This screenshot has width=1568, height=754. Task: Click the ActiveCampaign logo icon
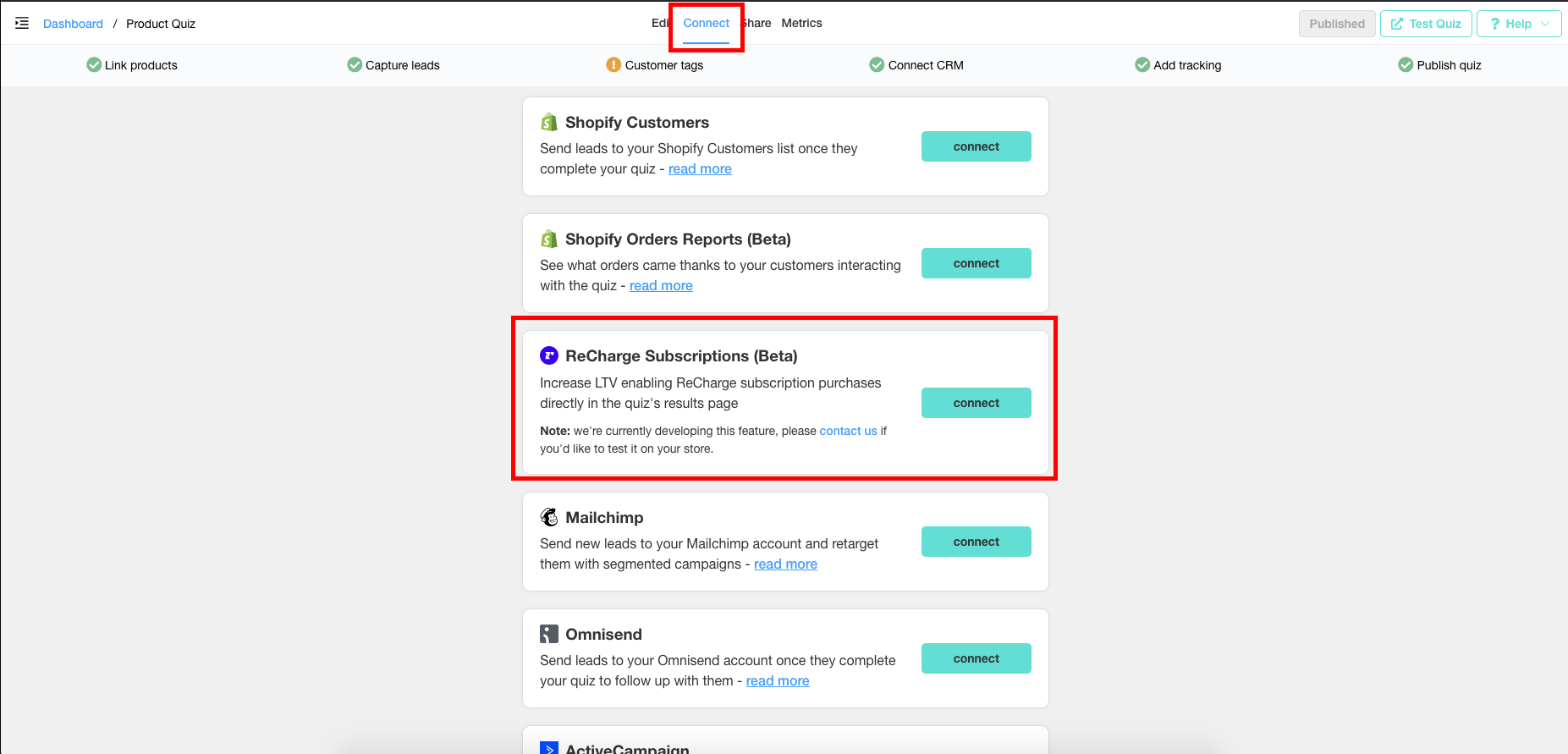coord(549,748)
